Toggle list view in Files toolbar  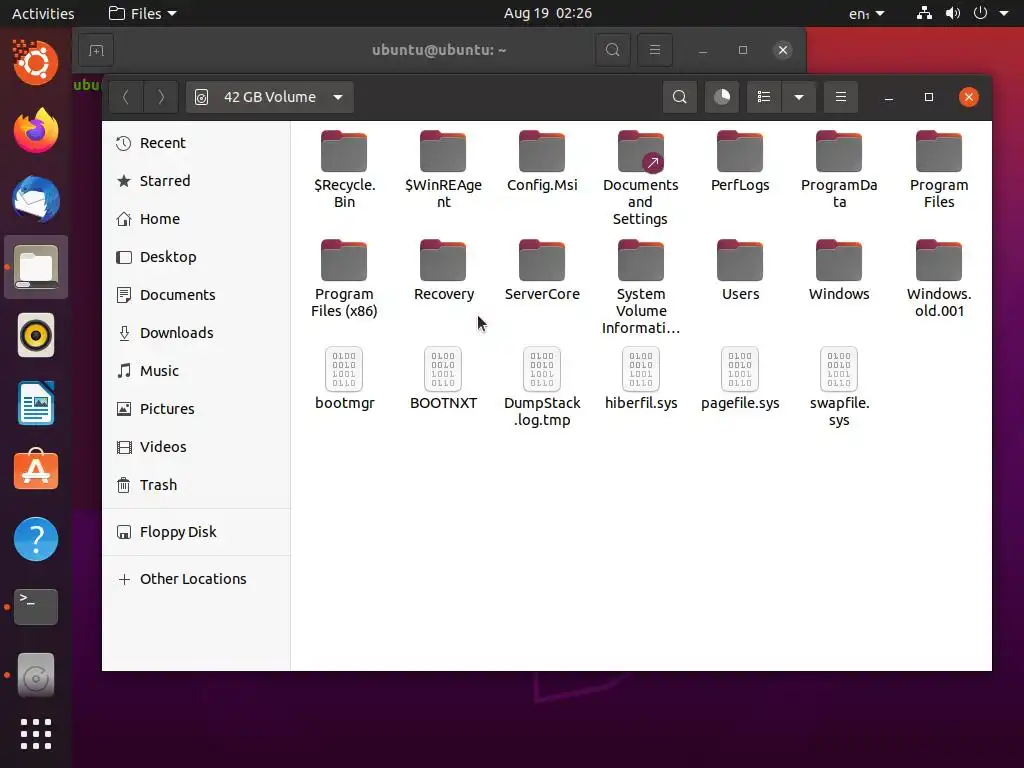click(763, 97)
